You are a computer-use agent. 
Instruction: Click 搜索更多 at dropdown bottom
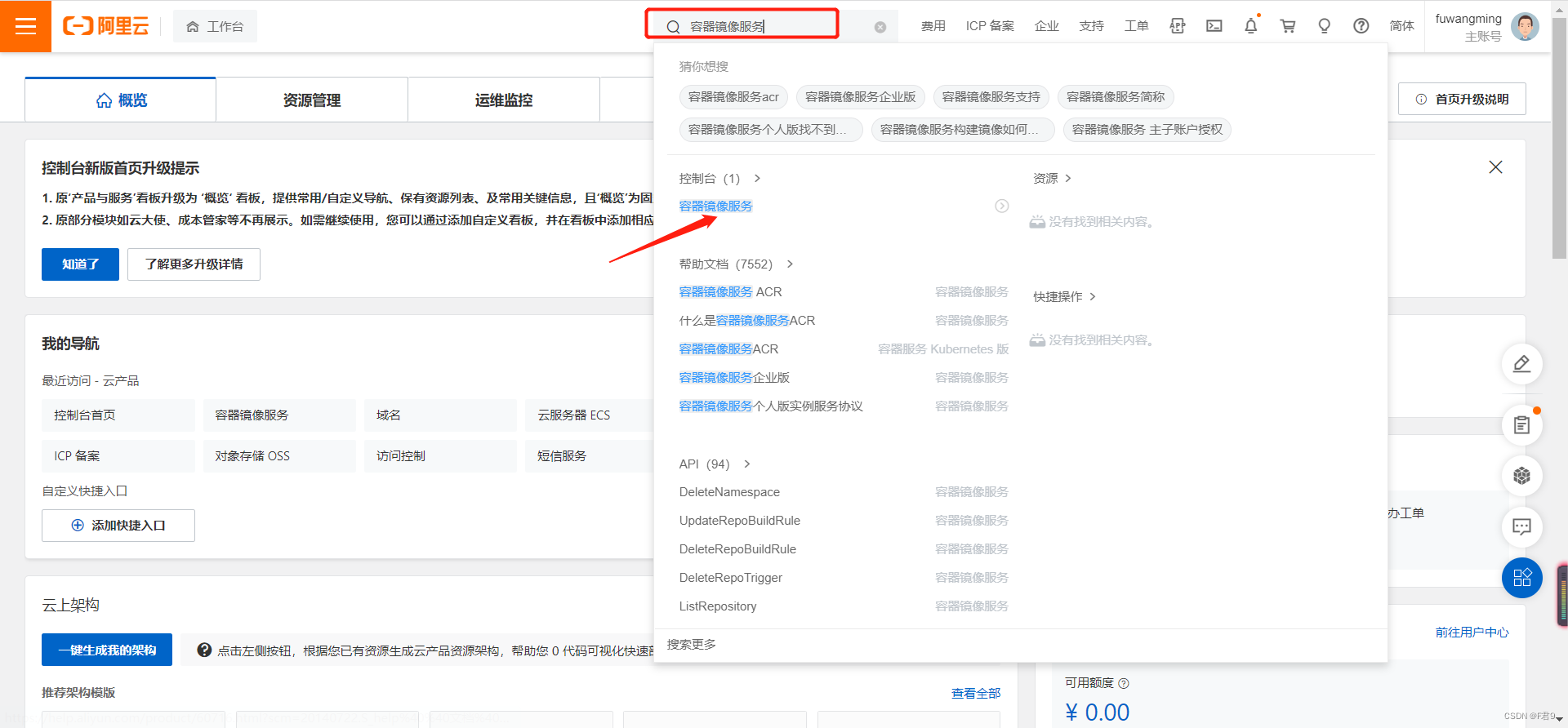pyautogui.click(x=691, y=645)
